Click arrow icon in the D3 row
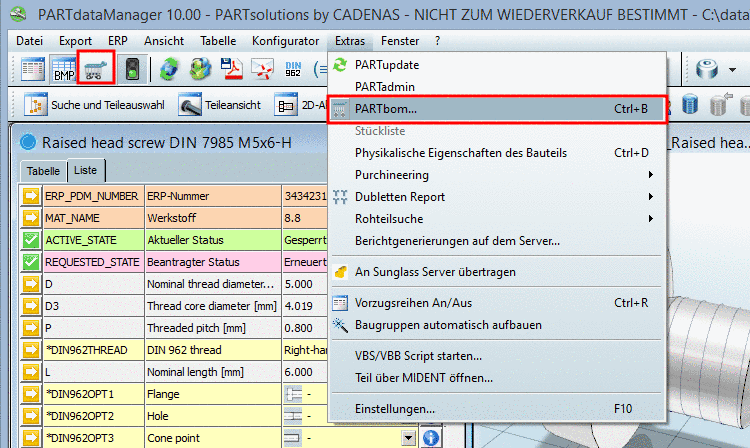 tap(31, 306)
